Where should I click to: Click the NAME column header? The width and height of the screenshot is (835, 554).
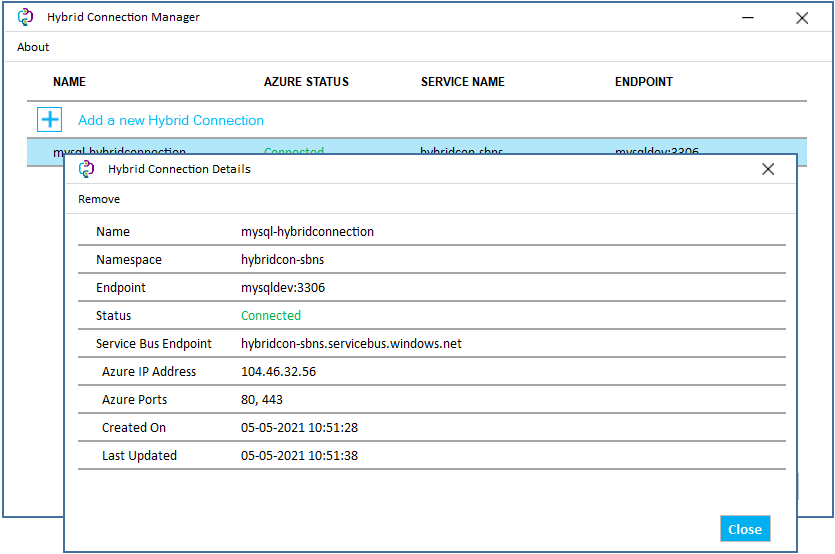69,82
